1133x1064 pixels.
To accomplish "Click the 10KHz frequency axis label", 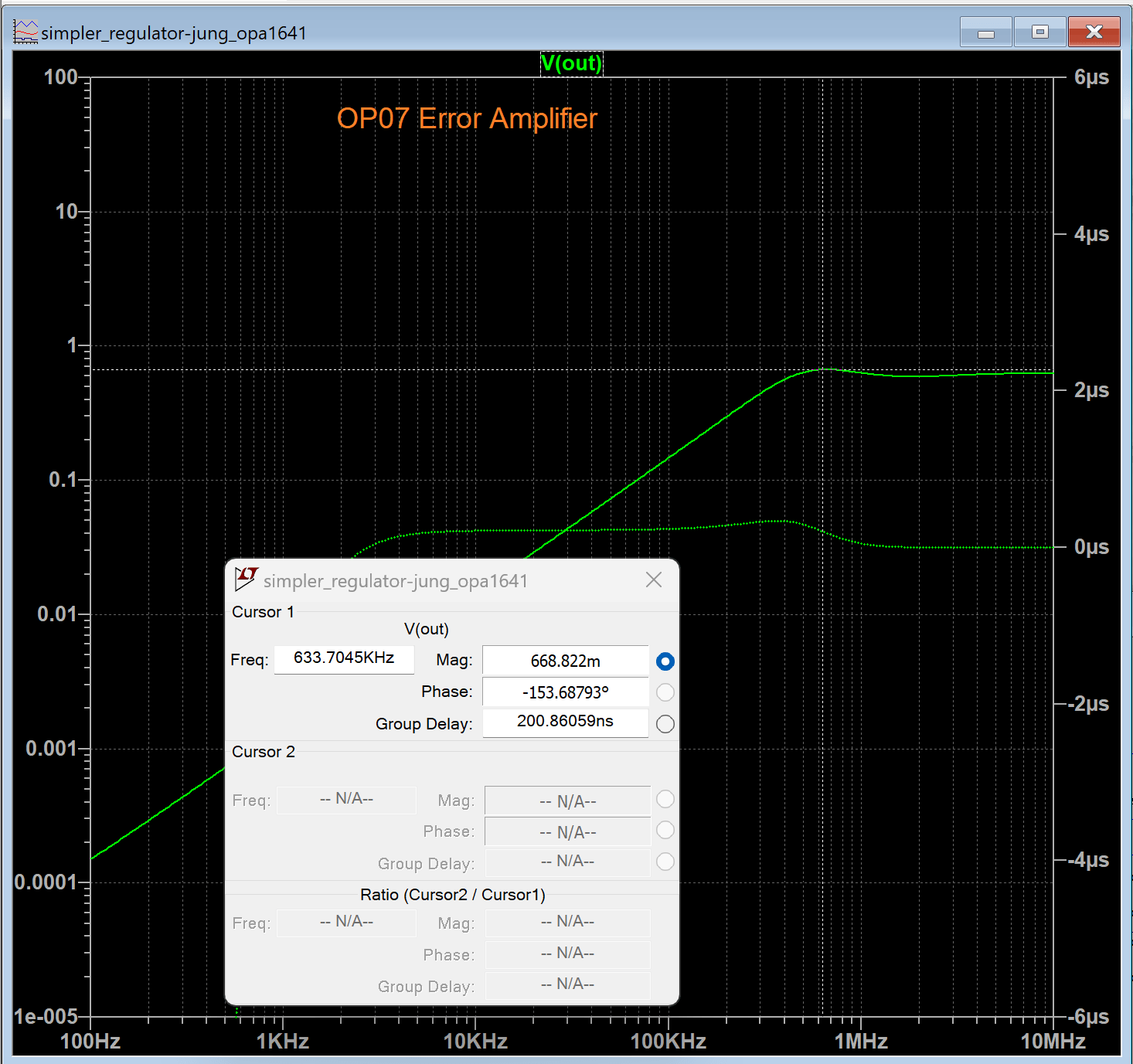I will click(x=475, y=1042).
